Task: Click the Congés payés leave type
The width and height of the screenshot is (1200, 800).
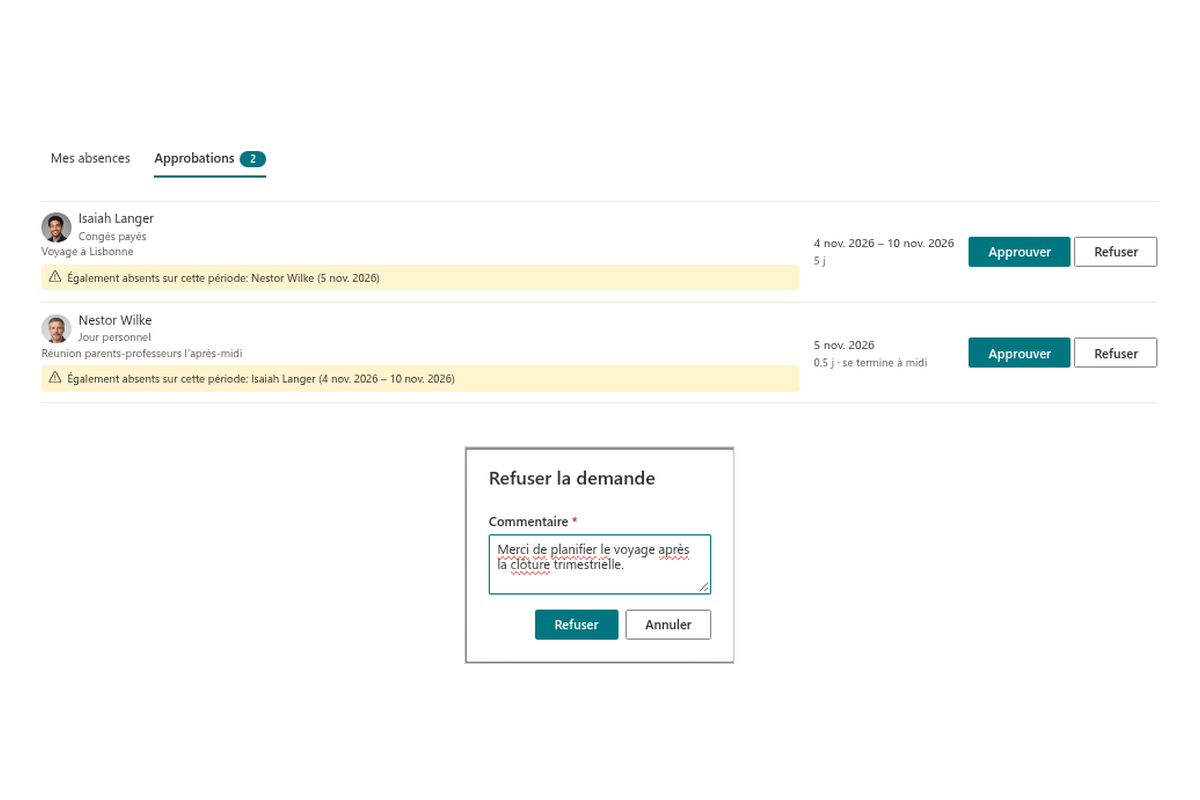Action: click(112, 237)
